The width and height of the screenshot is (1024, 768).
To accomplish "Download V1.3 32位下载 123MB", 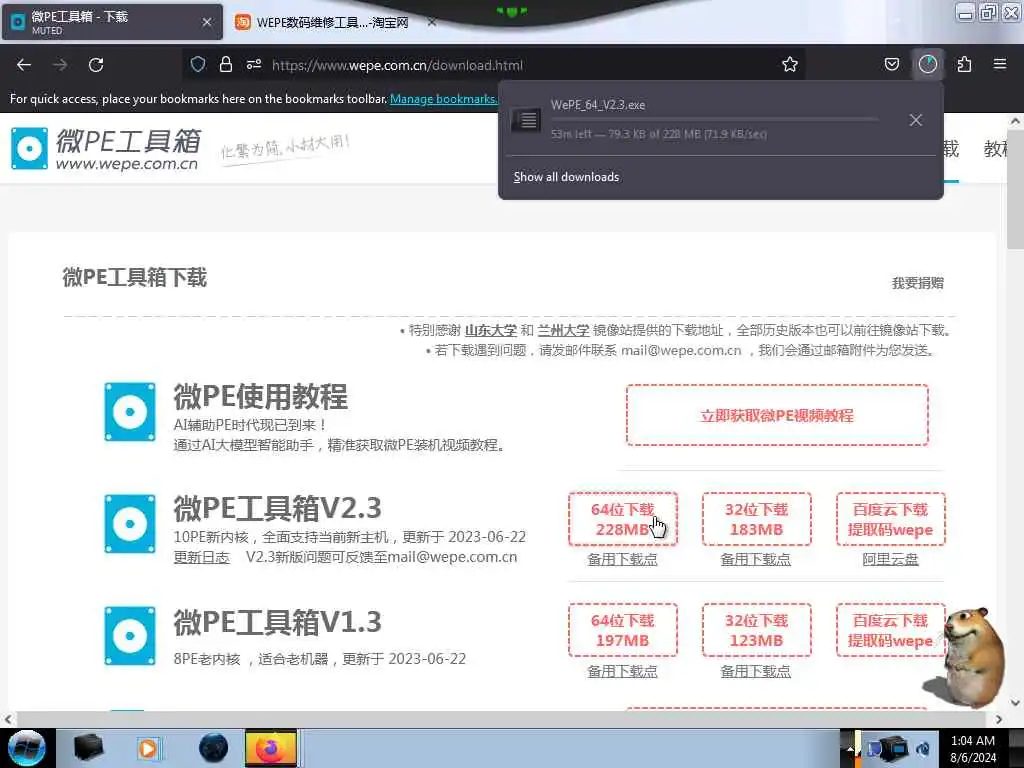I will 756,630.
